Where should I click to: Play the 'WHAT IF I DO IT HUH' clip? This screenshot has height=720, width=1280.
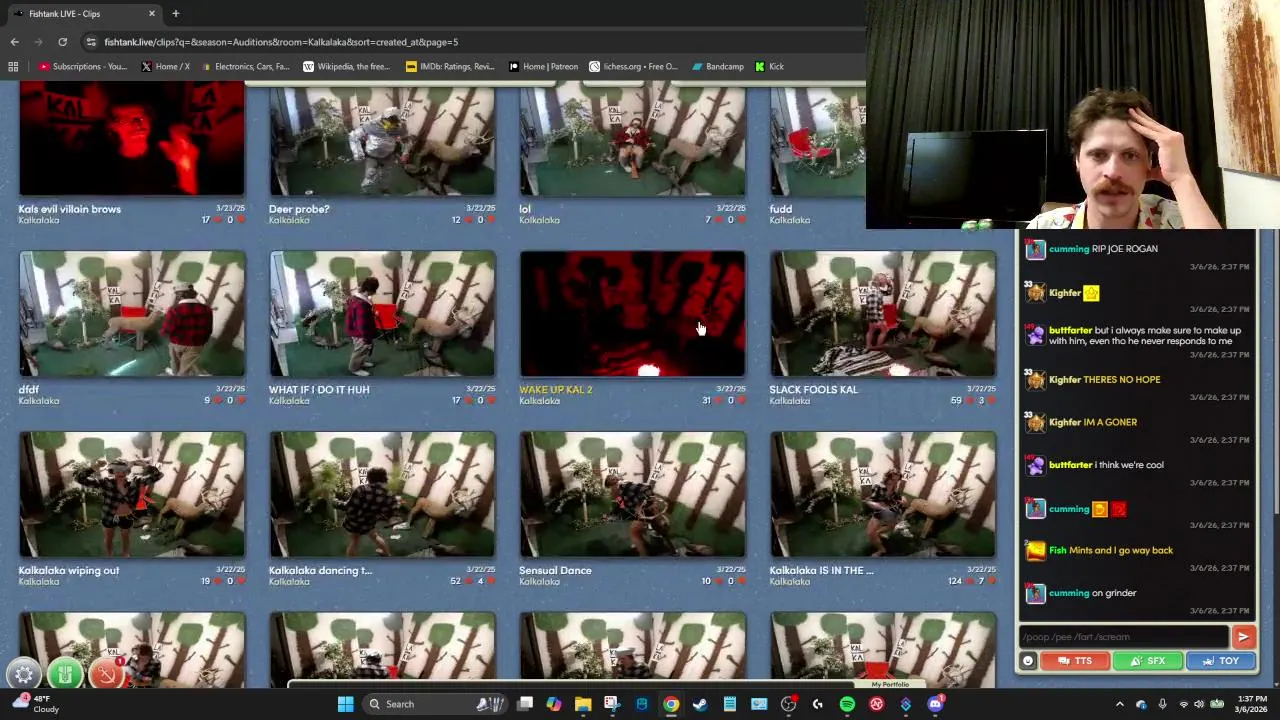click(x=382, y=314)
